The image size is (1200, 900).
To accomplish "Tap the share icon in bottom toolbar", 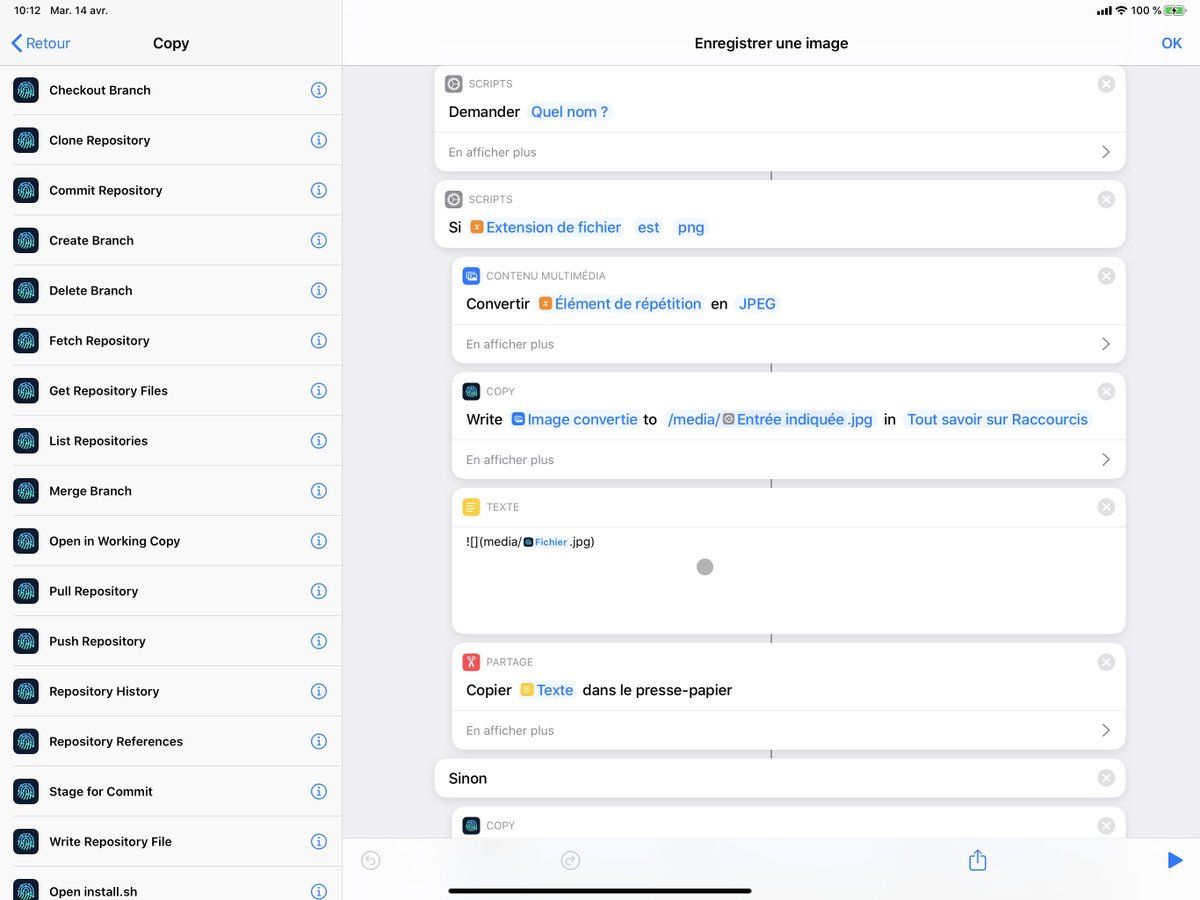I will (x=977, y=860).
